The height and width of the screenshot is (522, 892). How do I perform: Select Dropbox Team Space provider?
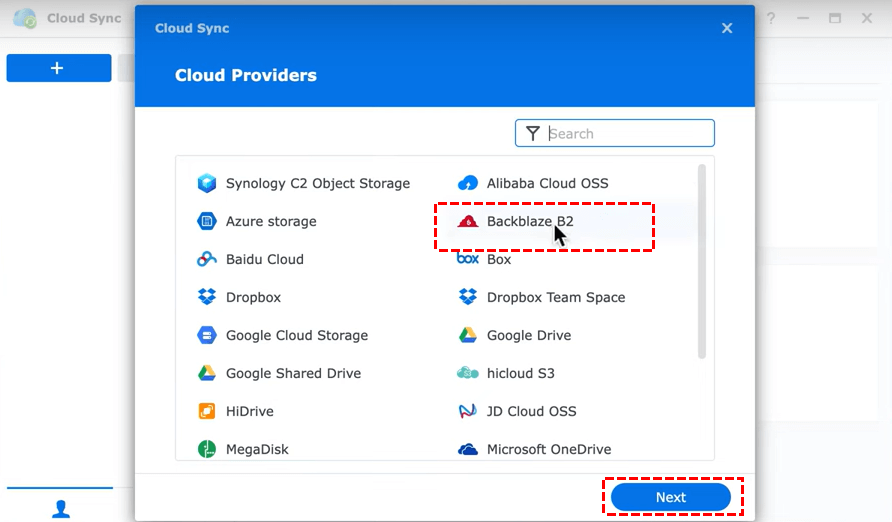[555, 297]
